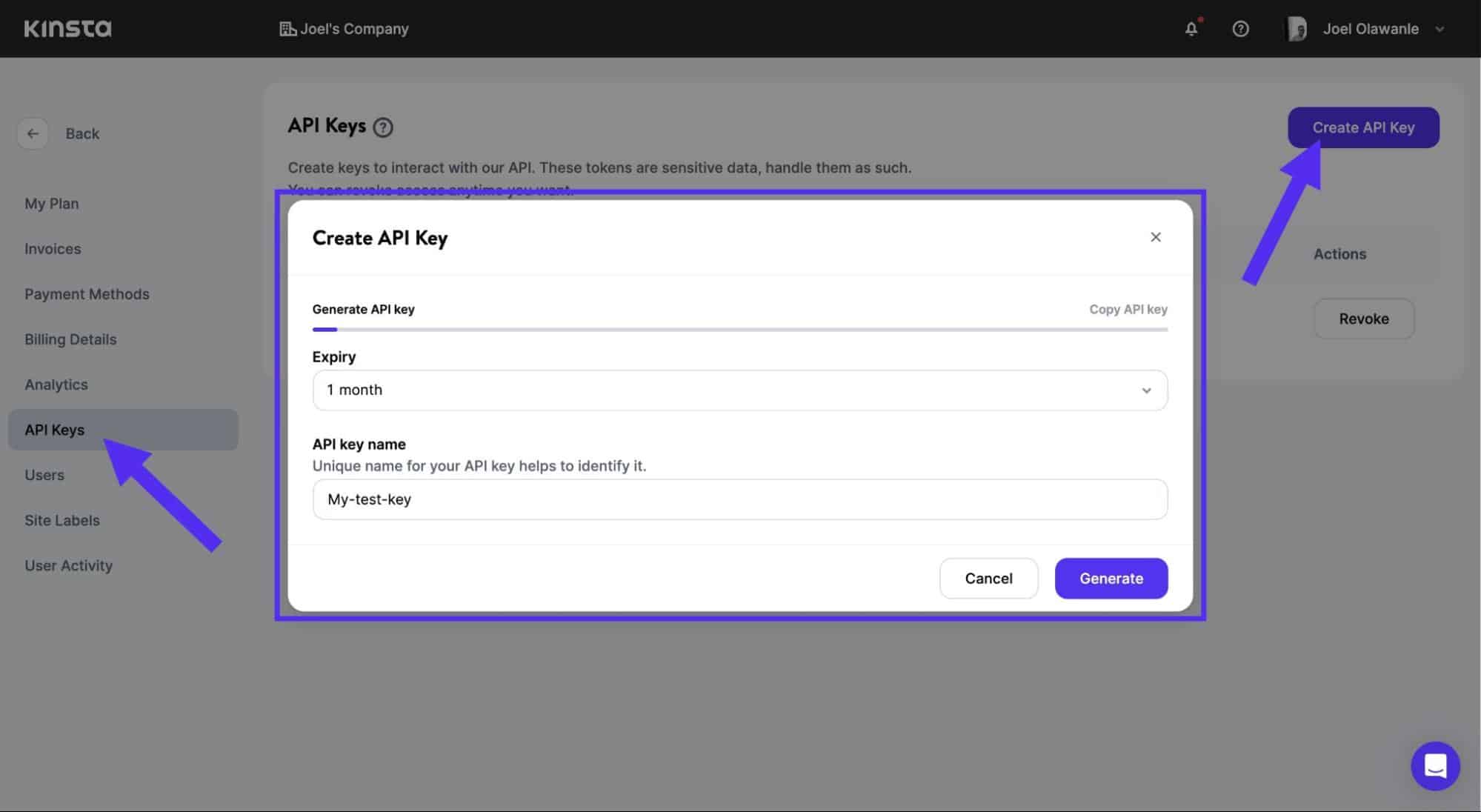The height and width of the screenshot is (812, 1481).
Task: Click the API Keys question mark help icon
Action: (383, 128)
